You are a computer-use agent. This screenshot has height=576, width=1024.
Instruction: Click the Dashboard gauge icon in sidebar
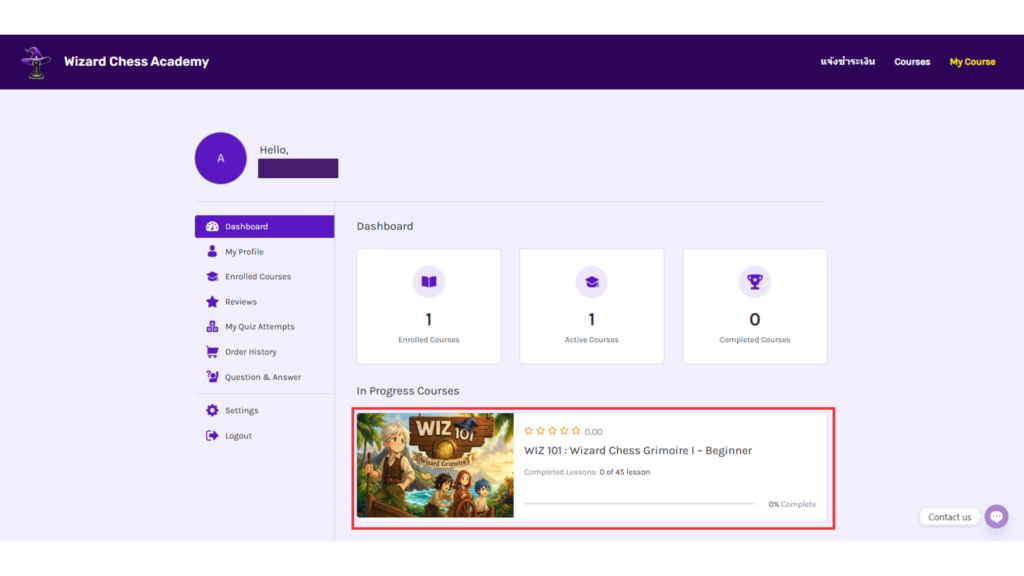(212, 227)
